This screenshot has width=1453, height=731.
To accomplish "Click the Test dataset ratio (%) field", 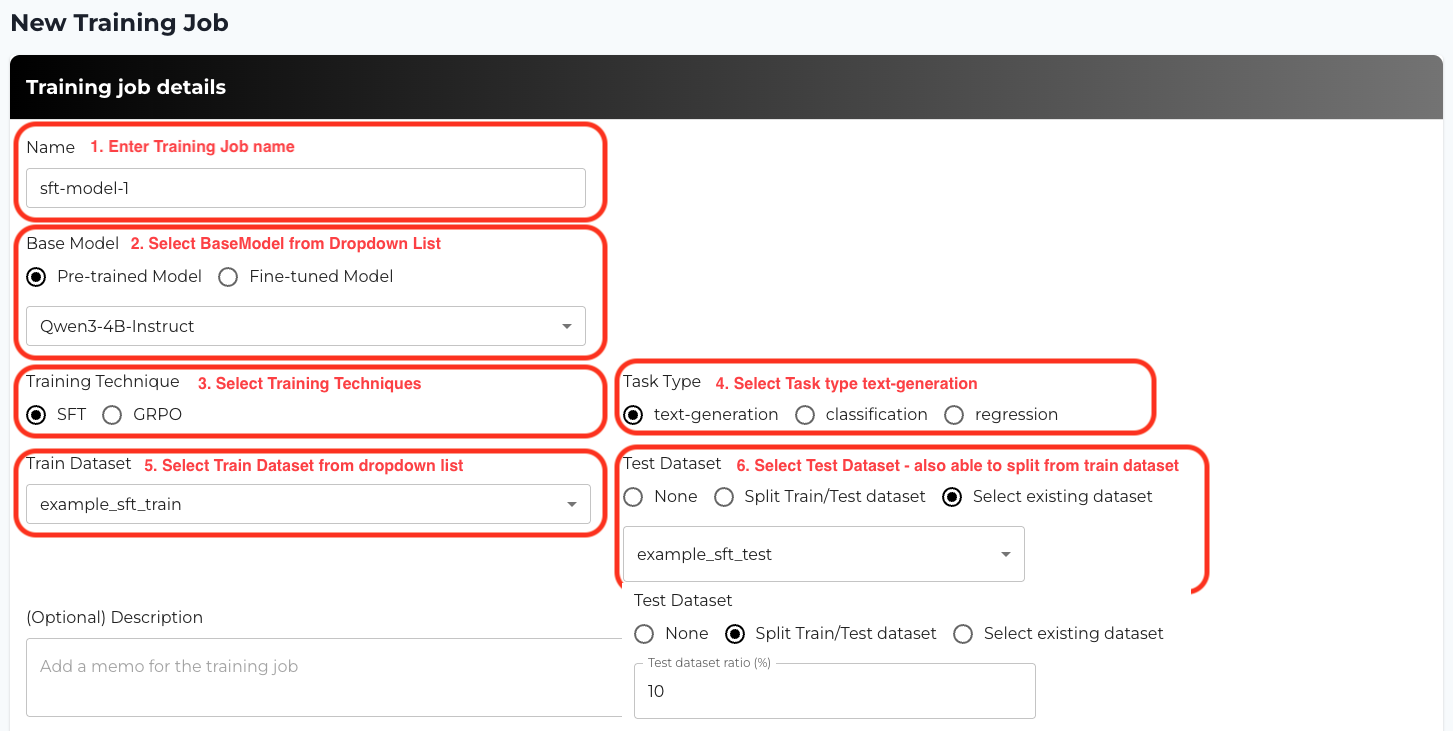I will click(834, 691).
